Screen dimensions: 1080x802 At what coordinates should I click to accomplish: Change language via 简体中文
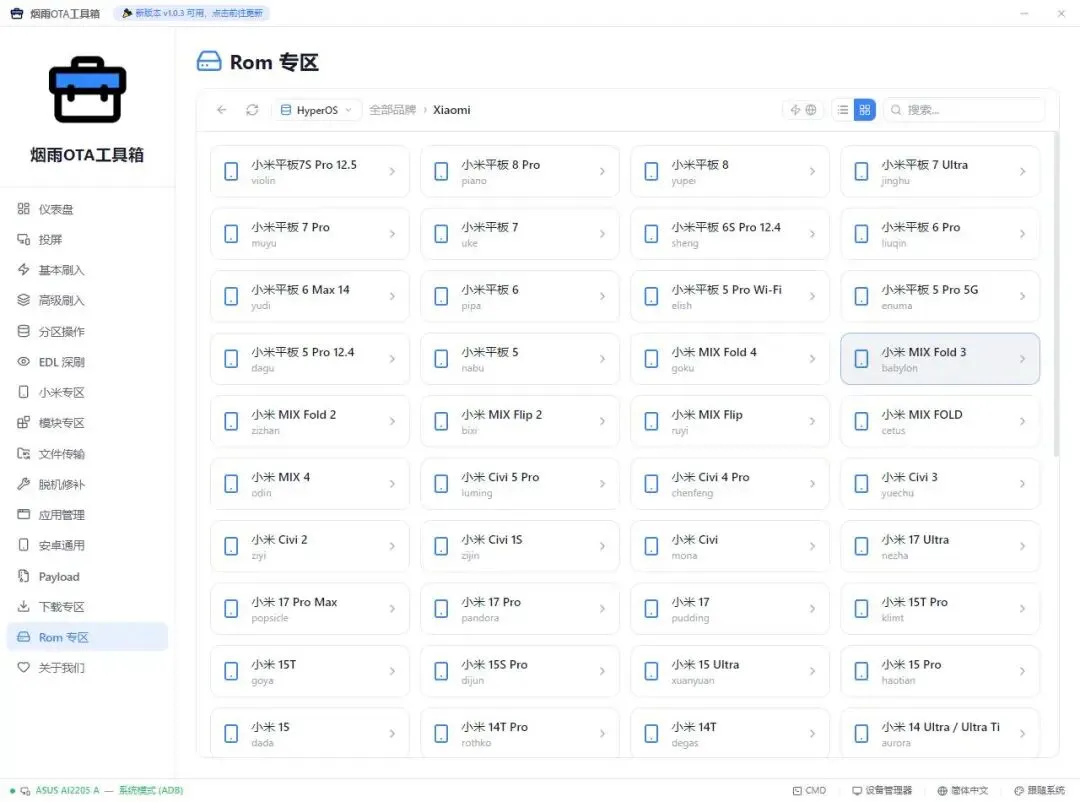pyautogui.click(x=963, y=790)
